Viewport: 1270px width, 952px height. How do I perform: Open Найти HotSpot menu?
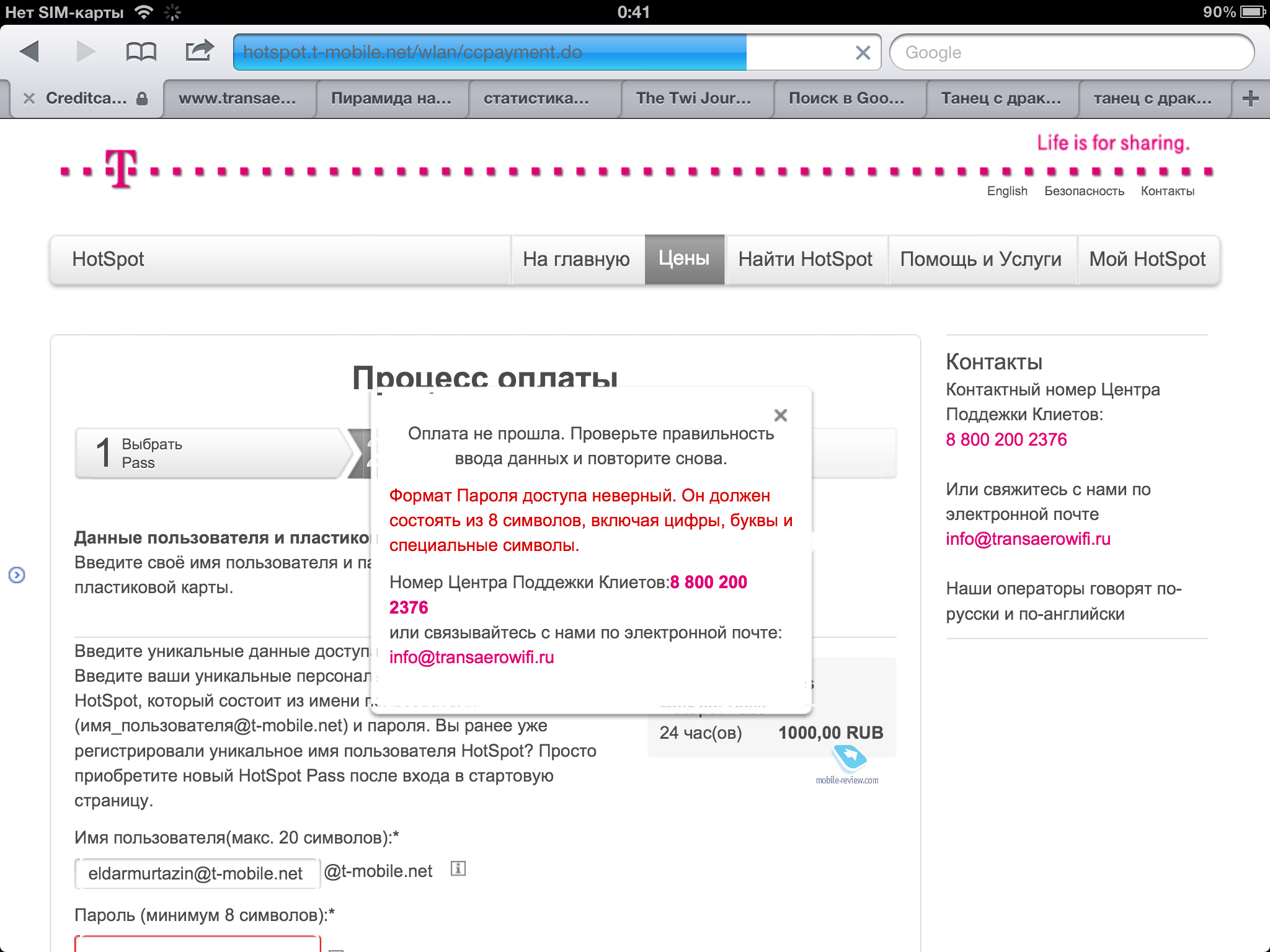pyautogui.click(x=806, y=259)
